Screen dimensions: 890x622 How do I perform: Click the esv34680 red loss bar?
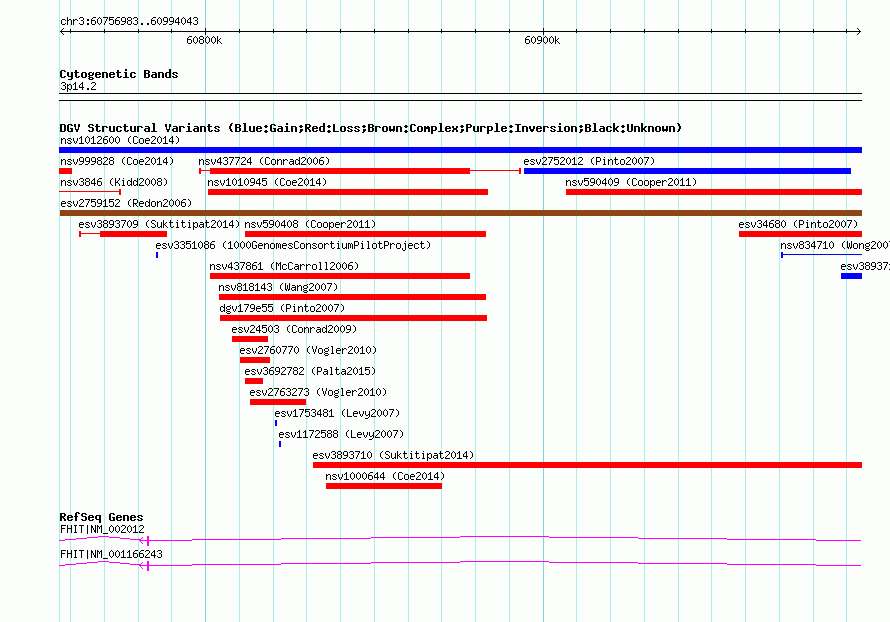coord(800,234)
